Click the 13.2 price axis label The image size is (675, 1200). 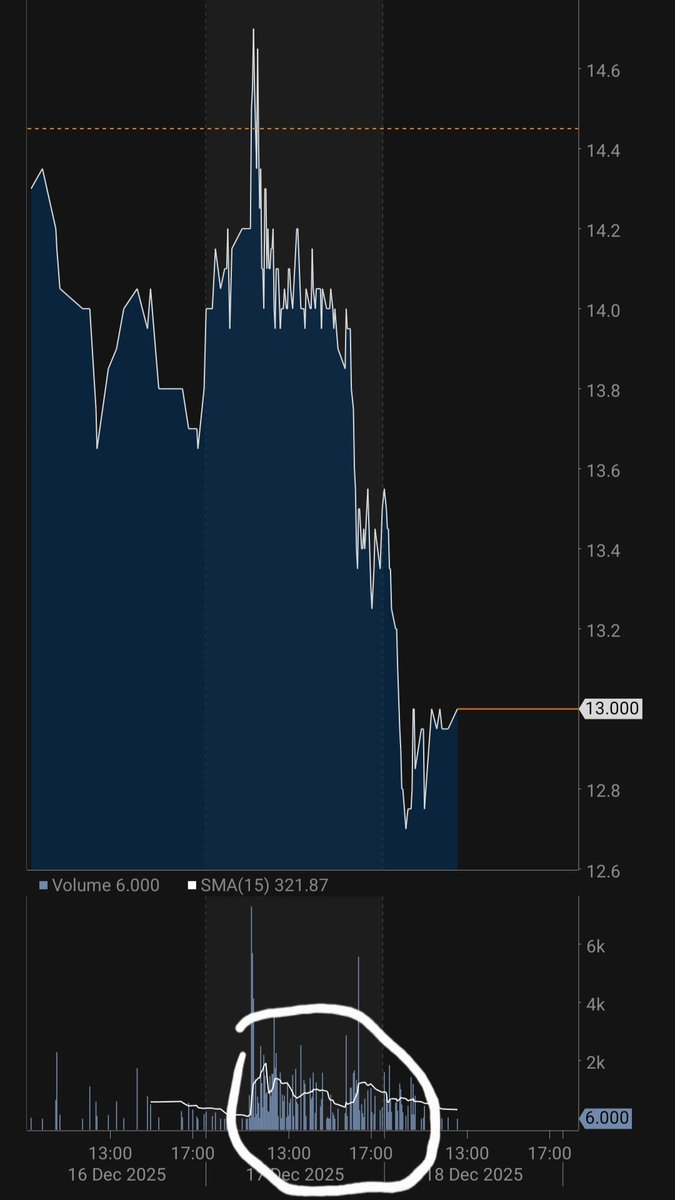604,631
